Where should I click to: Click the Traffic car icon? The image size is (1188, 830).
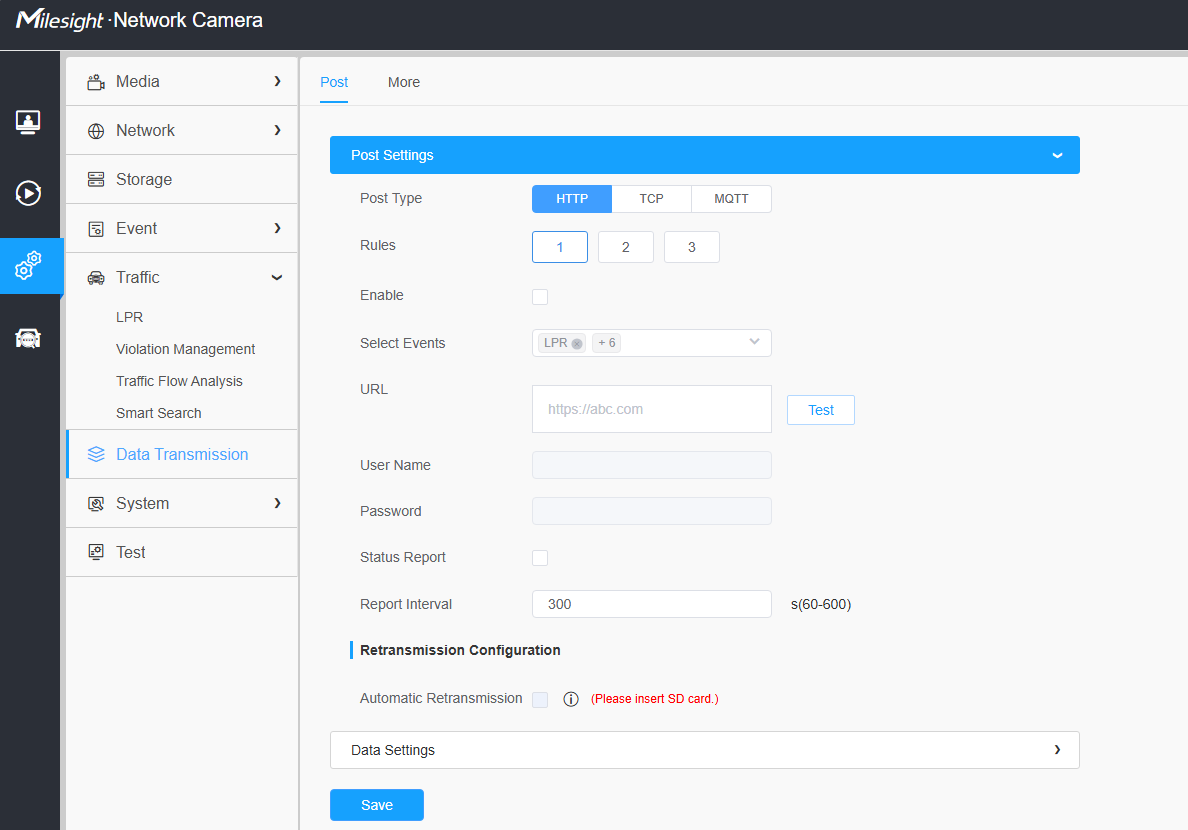[96, 278]
